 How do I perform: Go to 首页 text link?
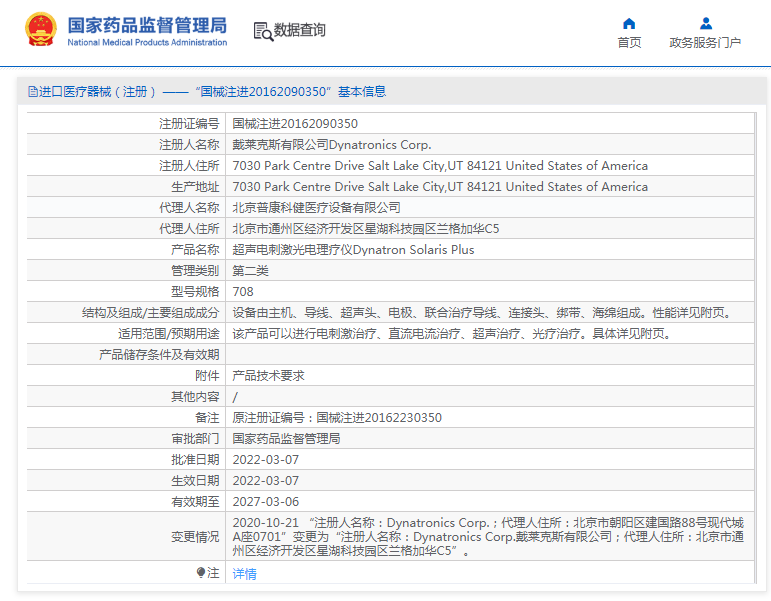pos(629,43)
